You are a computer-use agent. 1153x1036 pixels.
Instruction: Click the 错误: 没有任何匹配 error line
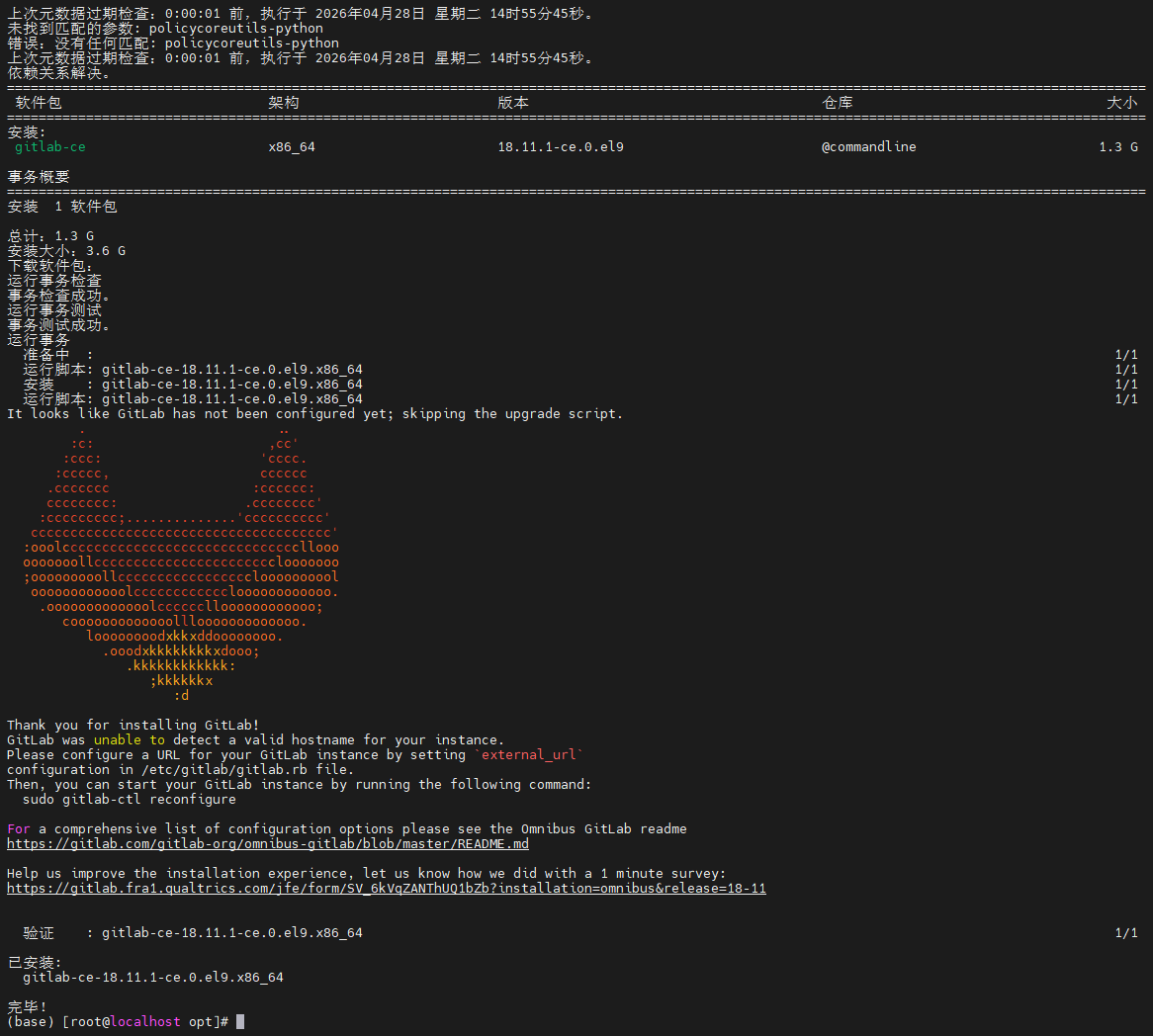pos(173,43)
